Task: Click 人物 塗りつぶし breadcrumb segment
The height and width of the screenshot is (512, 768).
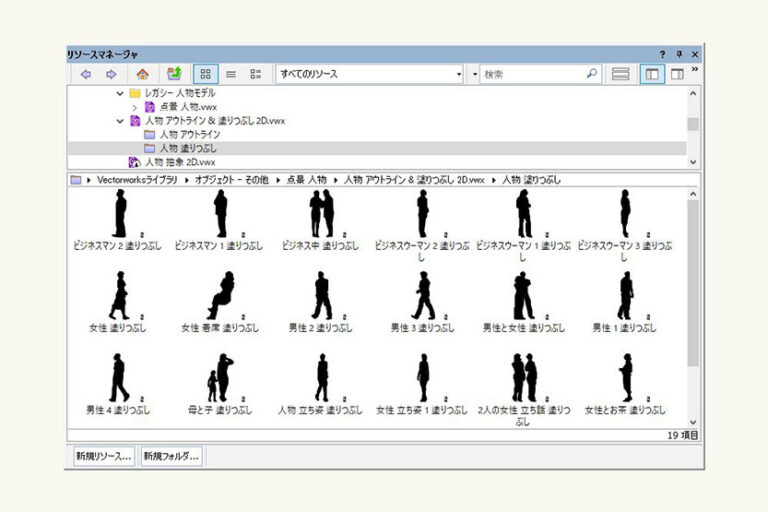Action: [x=531, y=180]
